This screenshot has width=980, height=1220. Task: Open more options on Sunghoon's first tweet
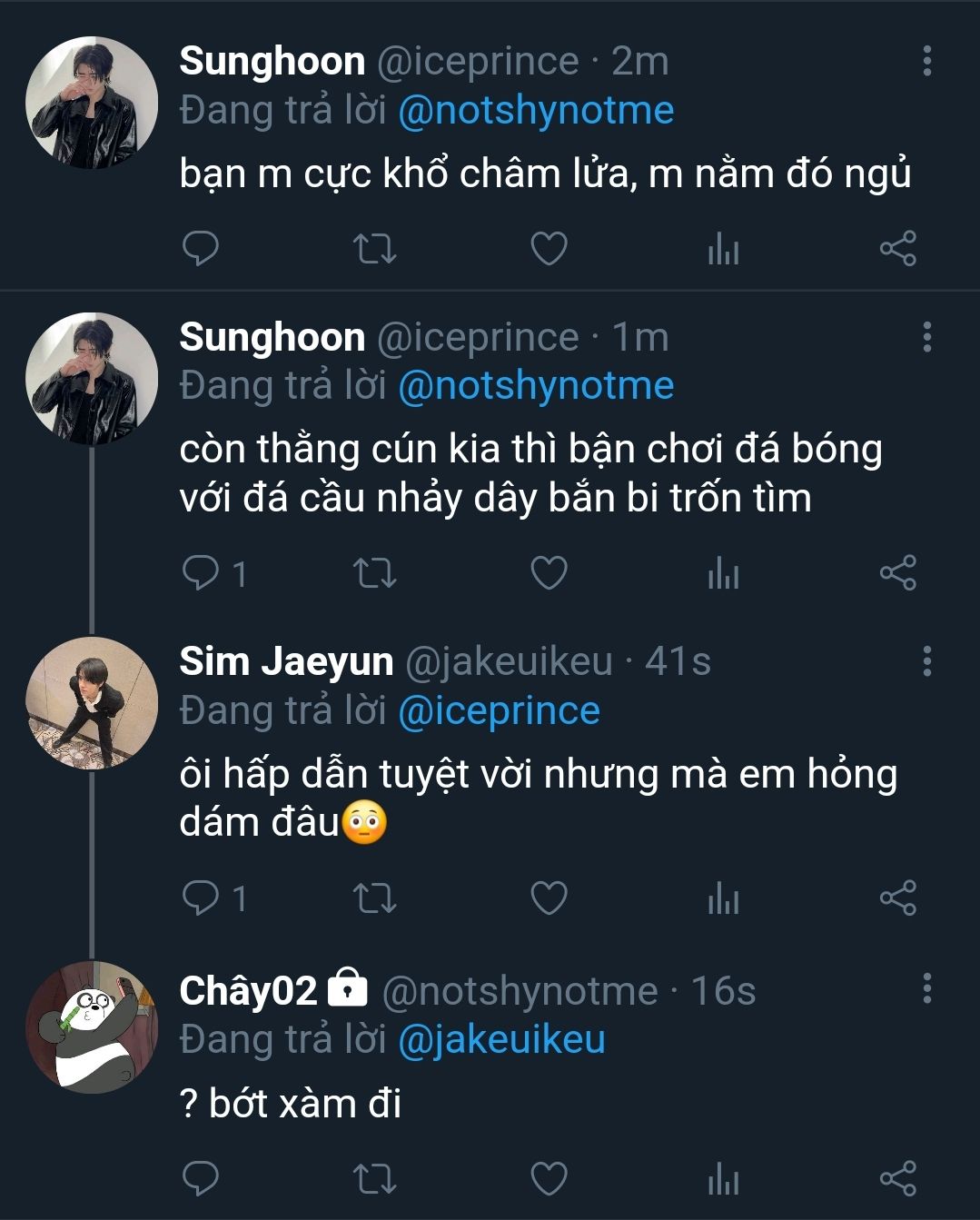coord(926,61)
